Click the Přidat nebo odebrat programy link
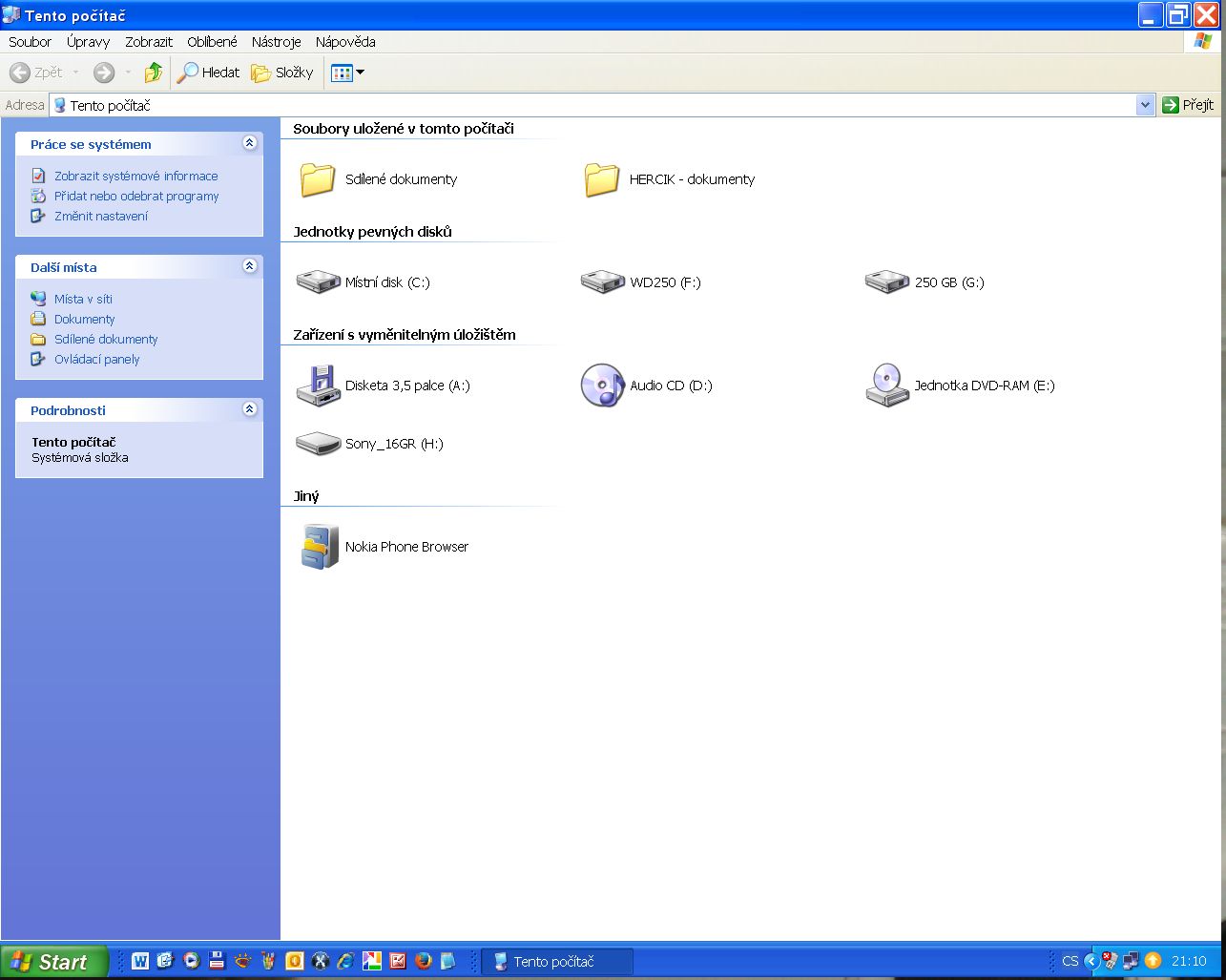Viewport: 1226px width, 980px height. click(x=136, y=196)
